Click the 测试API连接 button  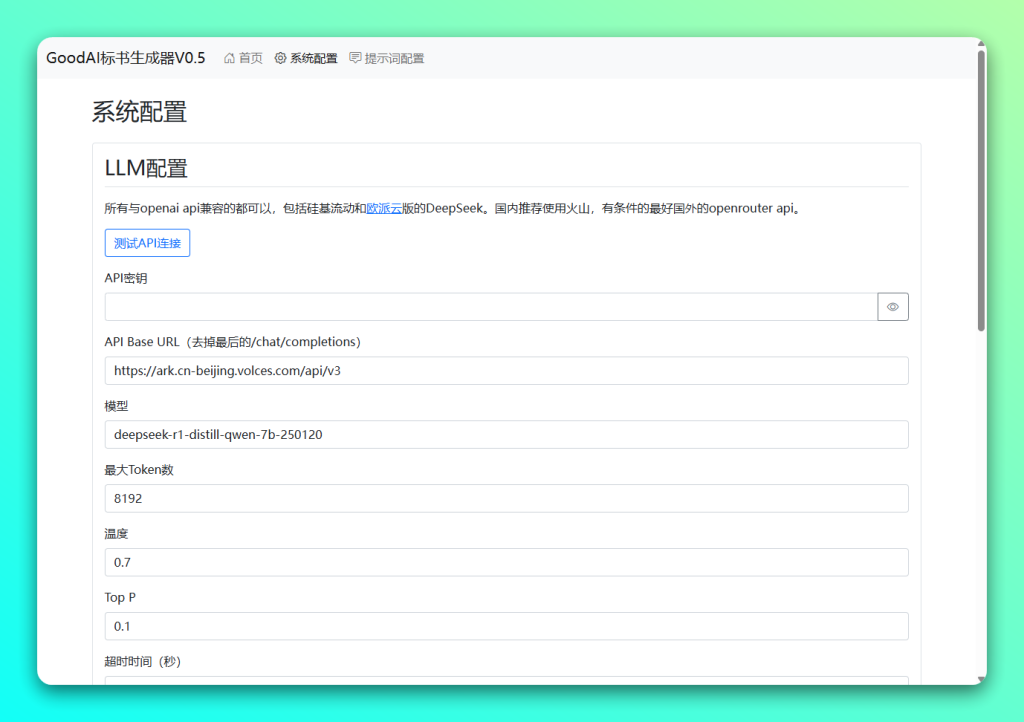pos(147,242)
